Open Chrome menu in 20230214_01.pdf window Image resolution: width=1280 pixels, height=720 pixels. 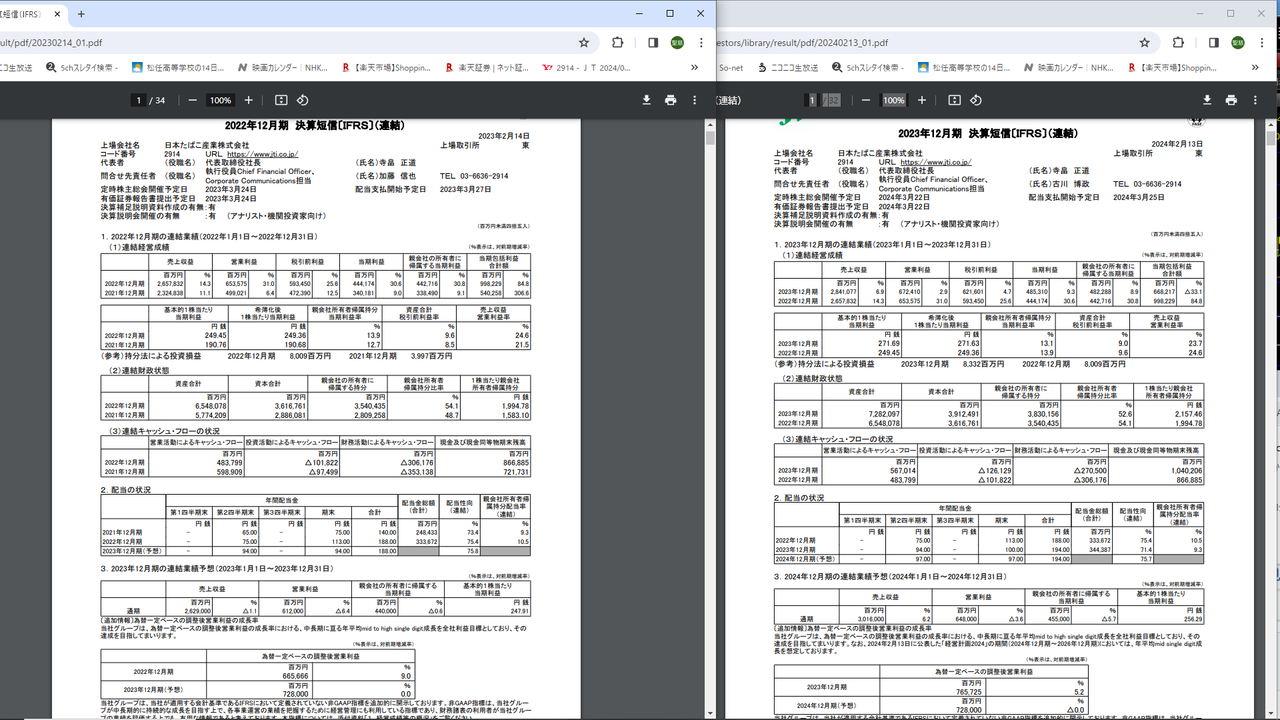[701, 42]
